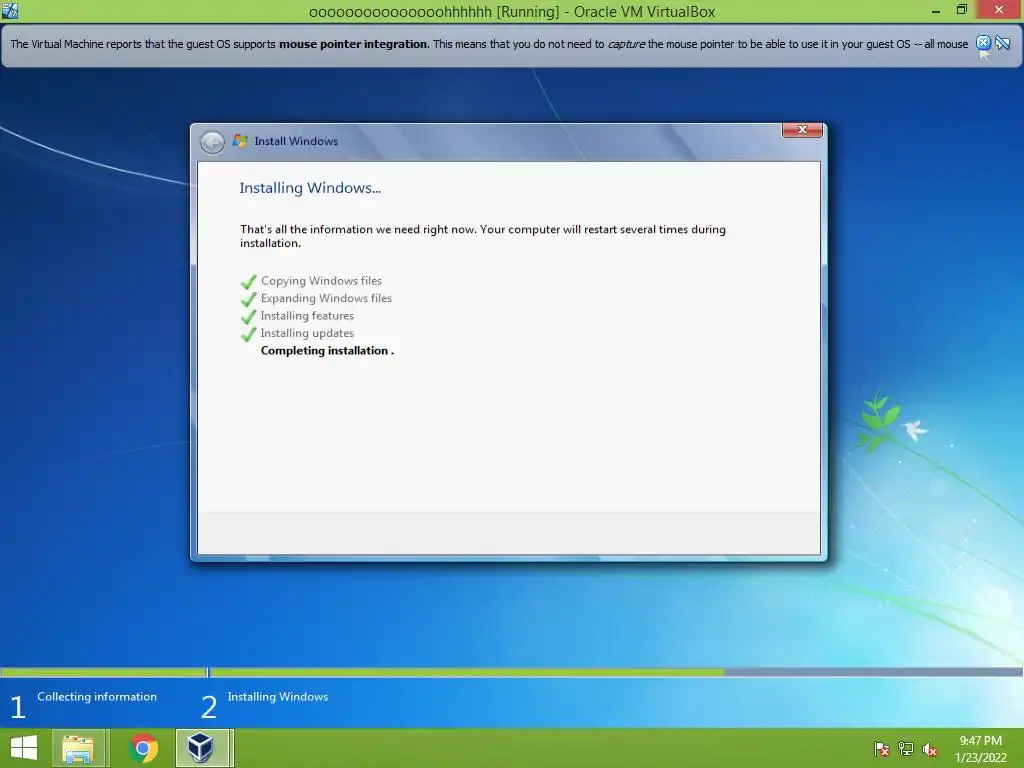
Task: Click the Installing features text
Action: (x=307, y=316)
